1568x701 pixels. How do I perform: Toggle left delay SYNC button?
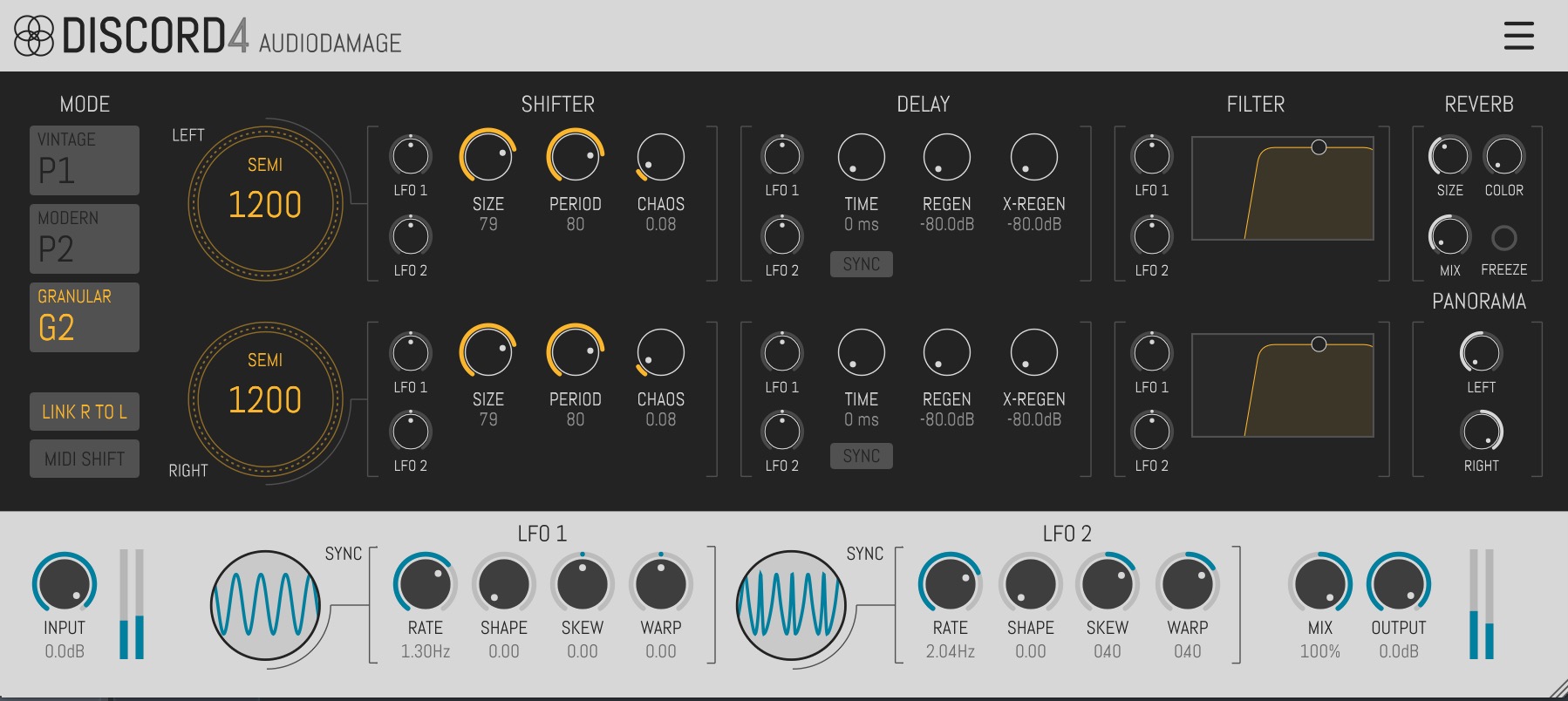tap(862, 264)
